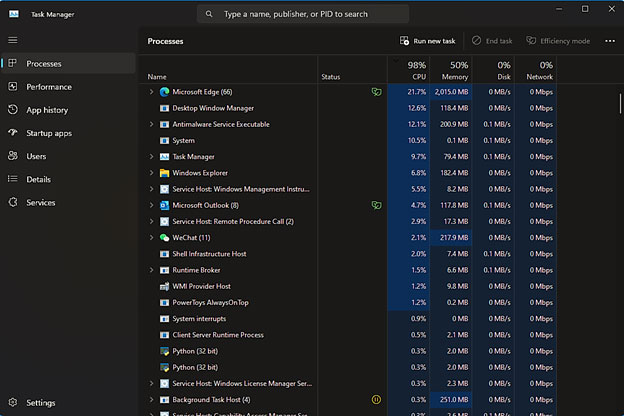Viewport: 624px width, 416px height.
Task: Sort by the Name column header
Action: point(230,70)
